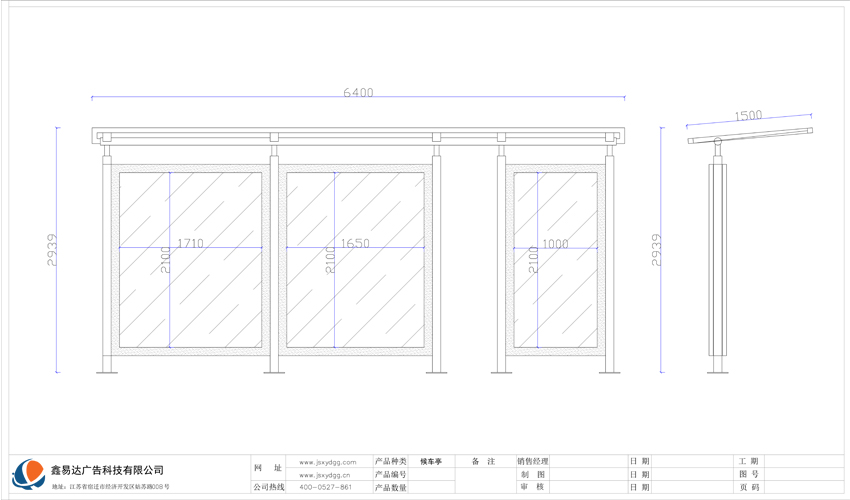Click the 销售经理 label cell

(x=532, y=461)
